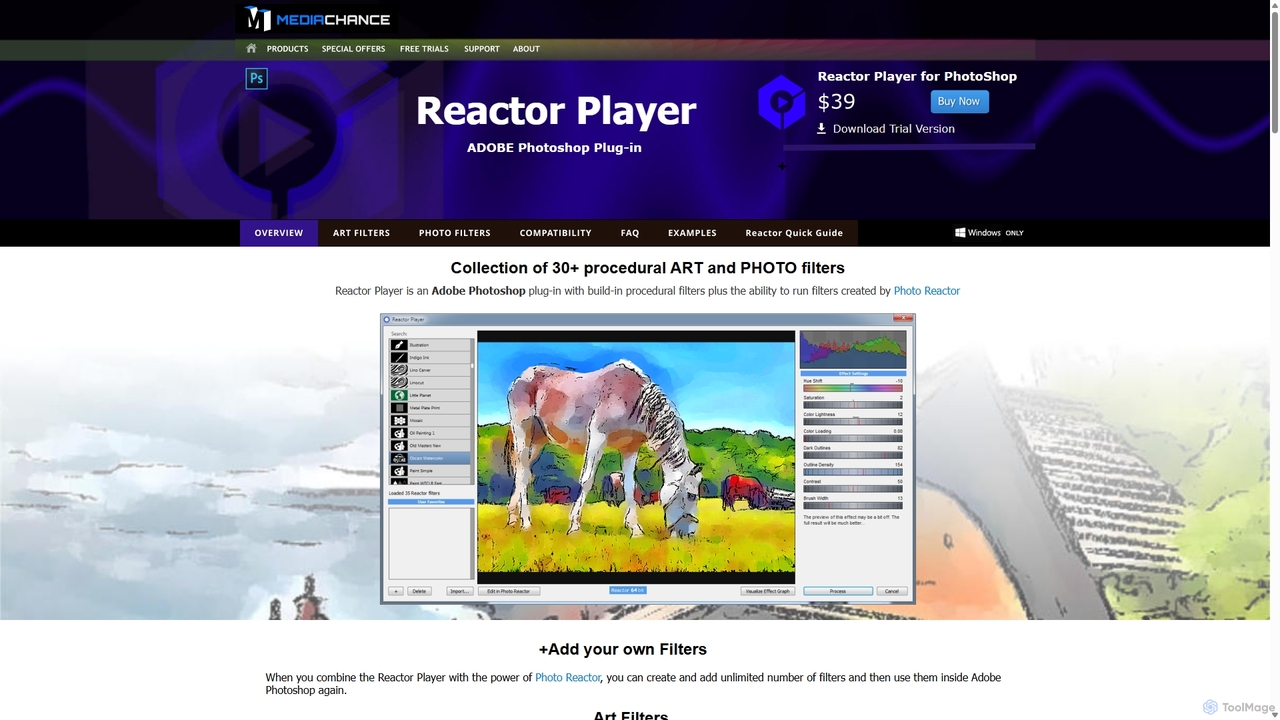Image resolution: width=1280 pixels, height=720 pixels.
Task: Adjust the Saturation slider
Action: pos(852,405)
